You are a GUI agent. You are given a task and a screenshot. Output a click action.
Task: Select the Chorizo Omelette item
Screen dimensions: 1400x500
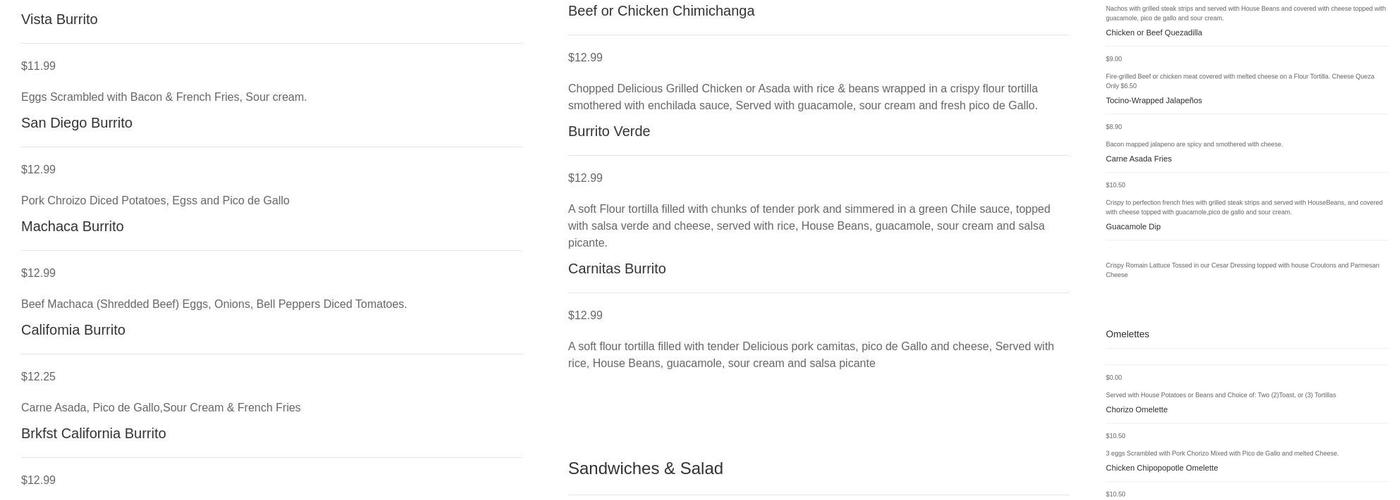1136,410
